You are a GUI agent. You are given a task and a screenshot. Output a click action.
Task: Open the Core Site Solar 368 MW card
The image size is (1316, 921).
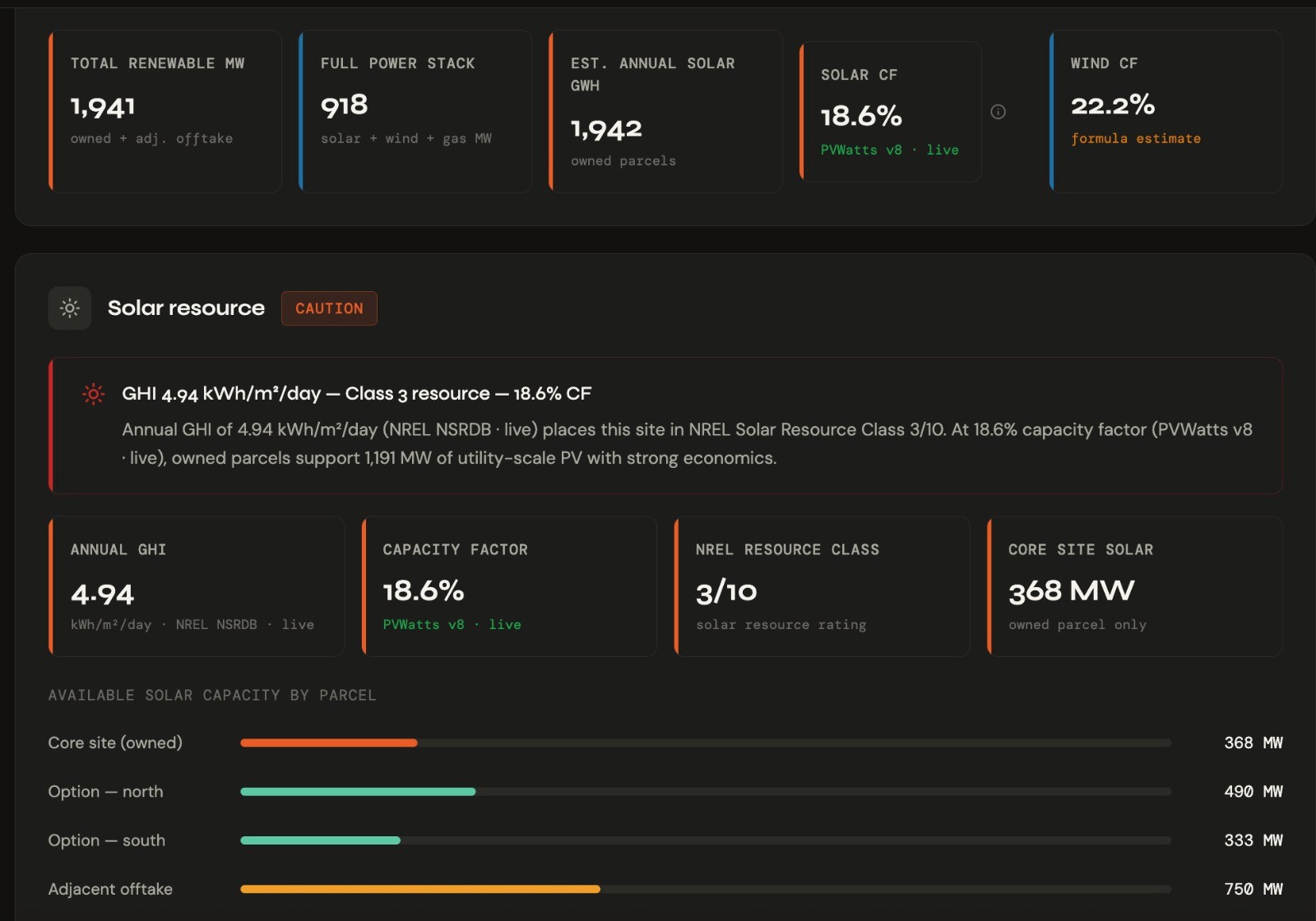pyautogui.click(x=1135, y=586)
